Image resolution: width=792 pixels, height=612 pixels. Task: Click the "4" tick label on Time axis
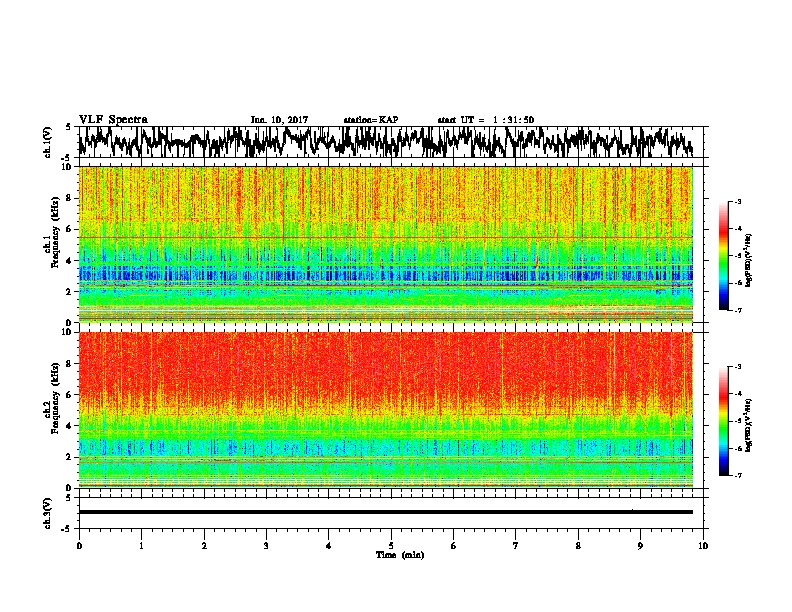point(329,546)
